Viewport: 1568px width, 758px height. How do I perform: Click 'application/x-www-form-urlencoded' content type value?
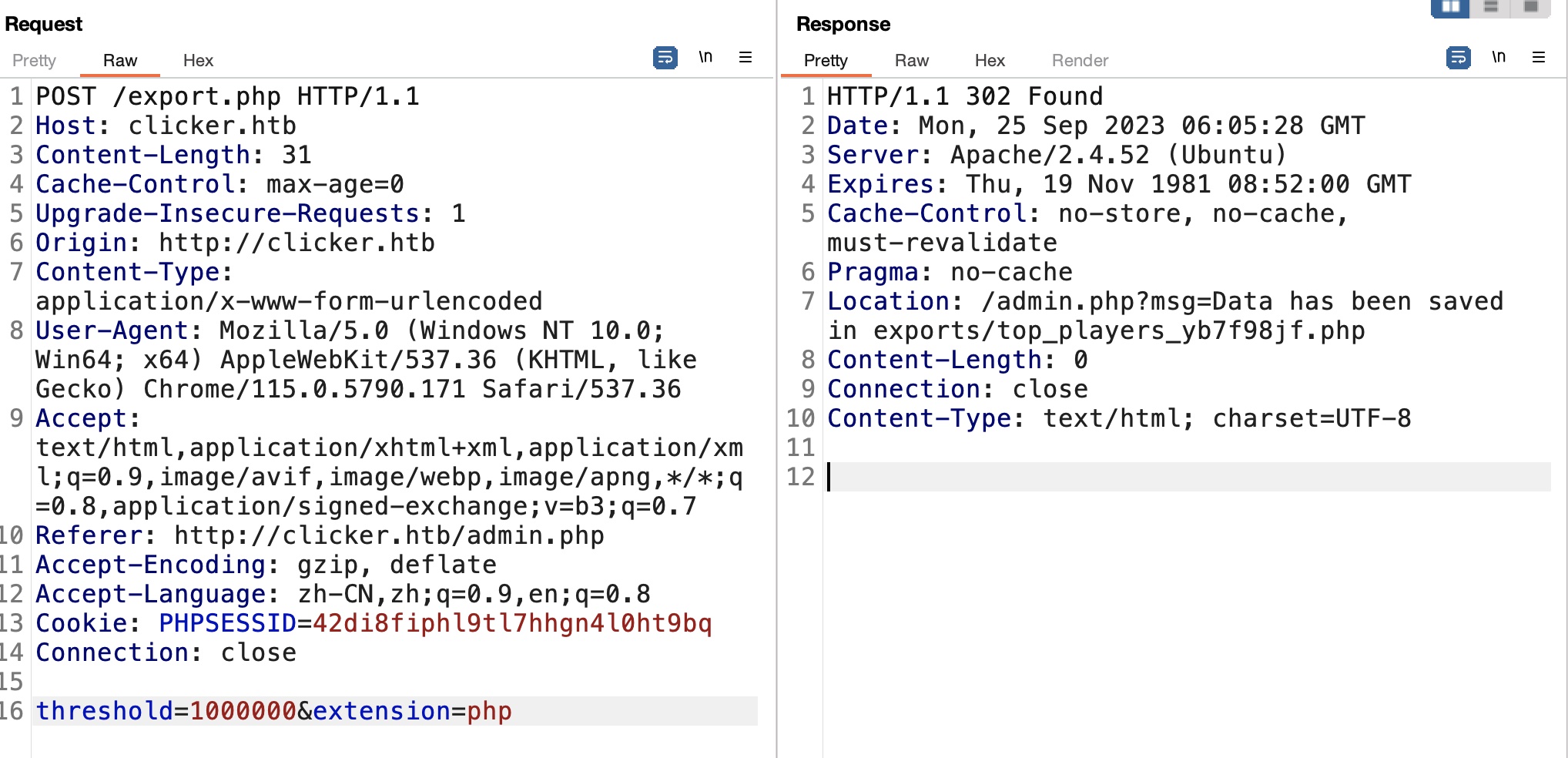pos(289,301)
